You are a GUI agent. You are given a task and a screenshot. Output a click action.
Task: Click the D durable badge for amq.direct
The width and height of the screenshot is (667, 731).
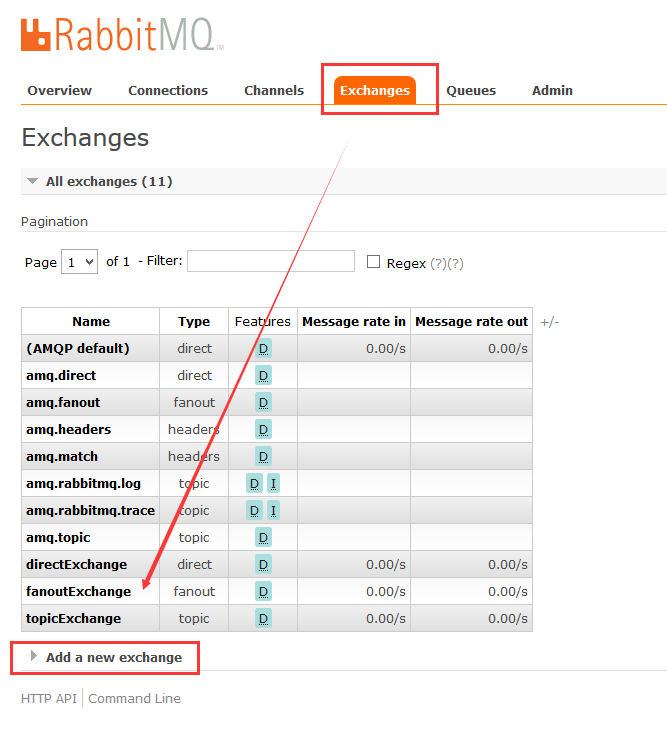coord(263,376)
